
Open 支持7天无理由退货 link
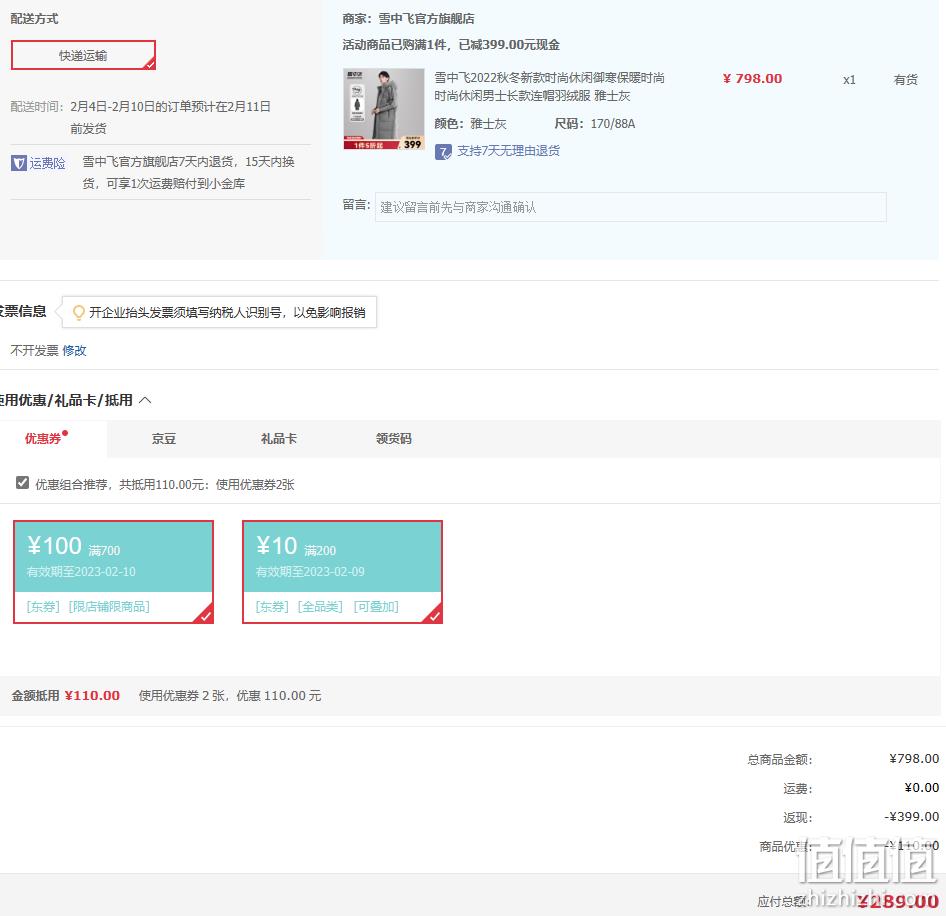508,151
